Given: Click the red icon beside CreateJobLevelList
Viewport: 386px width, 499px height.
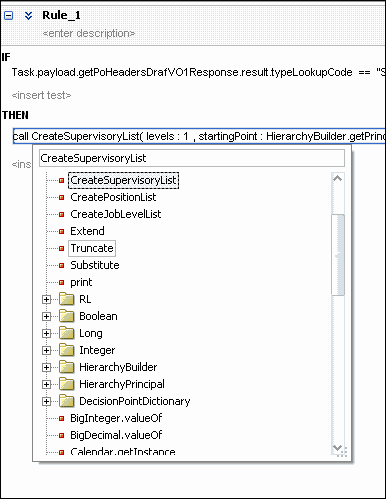Looking at the screenshot, I should [61, 215].
